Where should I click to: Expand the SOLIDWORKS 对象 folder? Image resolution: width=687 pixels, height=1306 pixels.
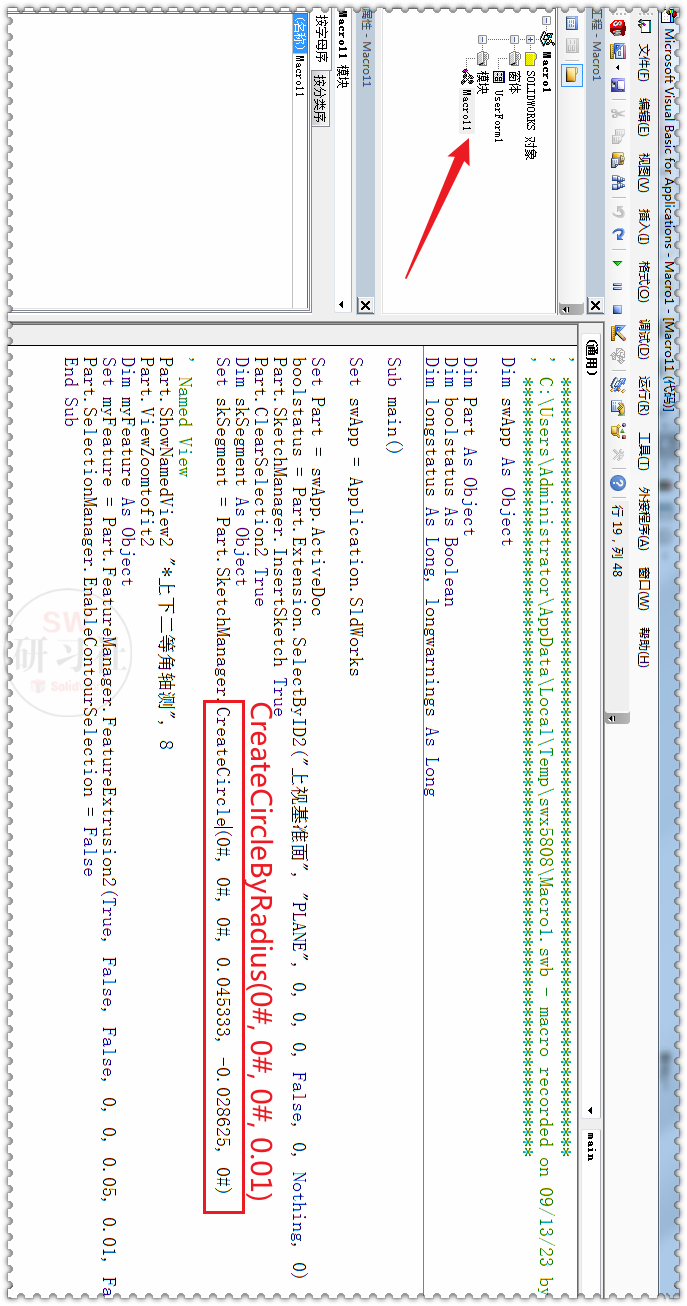click(530, 40)
